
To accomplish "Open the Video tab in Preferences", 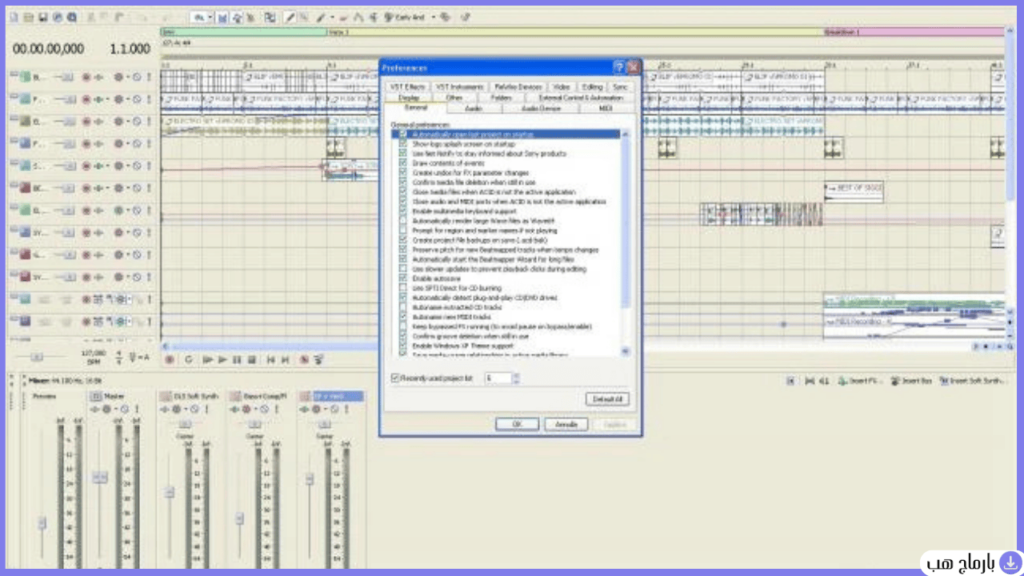I will pyautogui.click(x=561, y=87).
